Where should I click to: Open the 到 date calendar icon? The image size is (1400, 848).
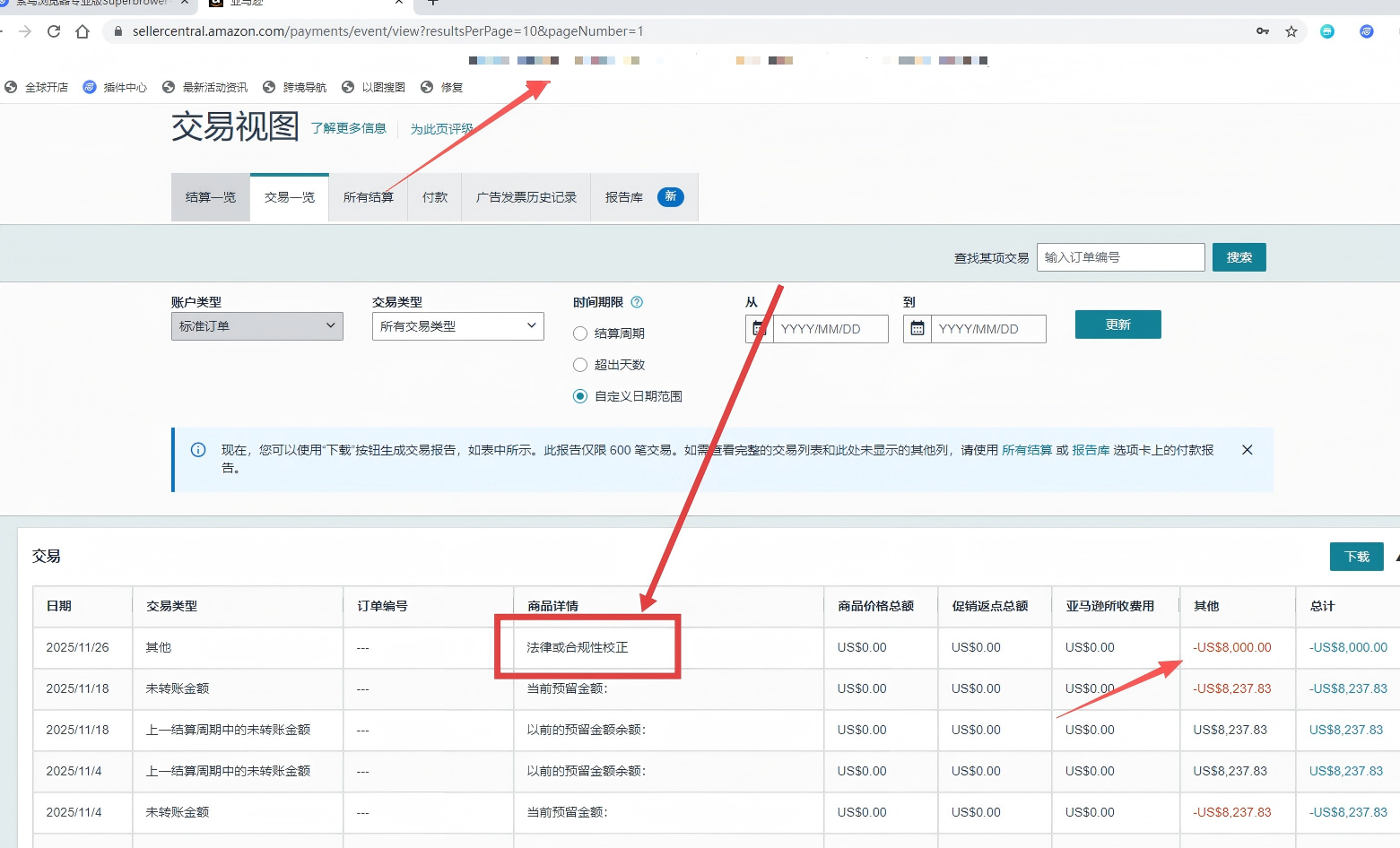click(917, 329)
